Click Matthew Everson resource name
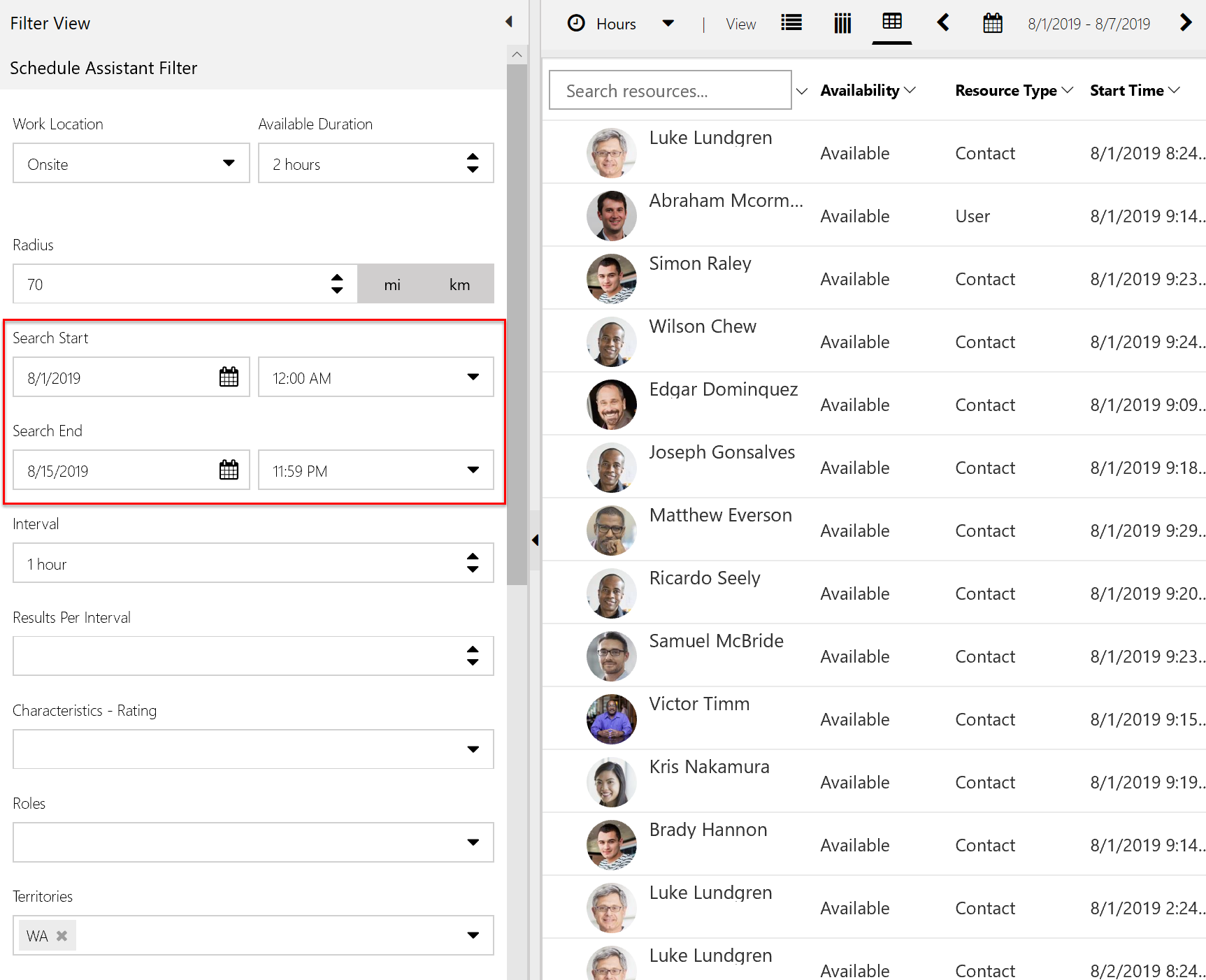This screenshot has width=1206, height=980. tap(721, 515)
